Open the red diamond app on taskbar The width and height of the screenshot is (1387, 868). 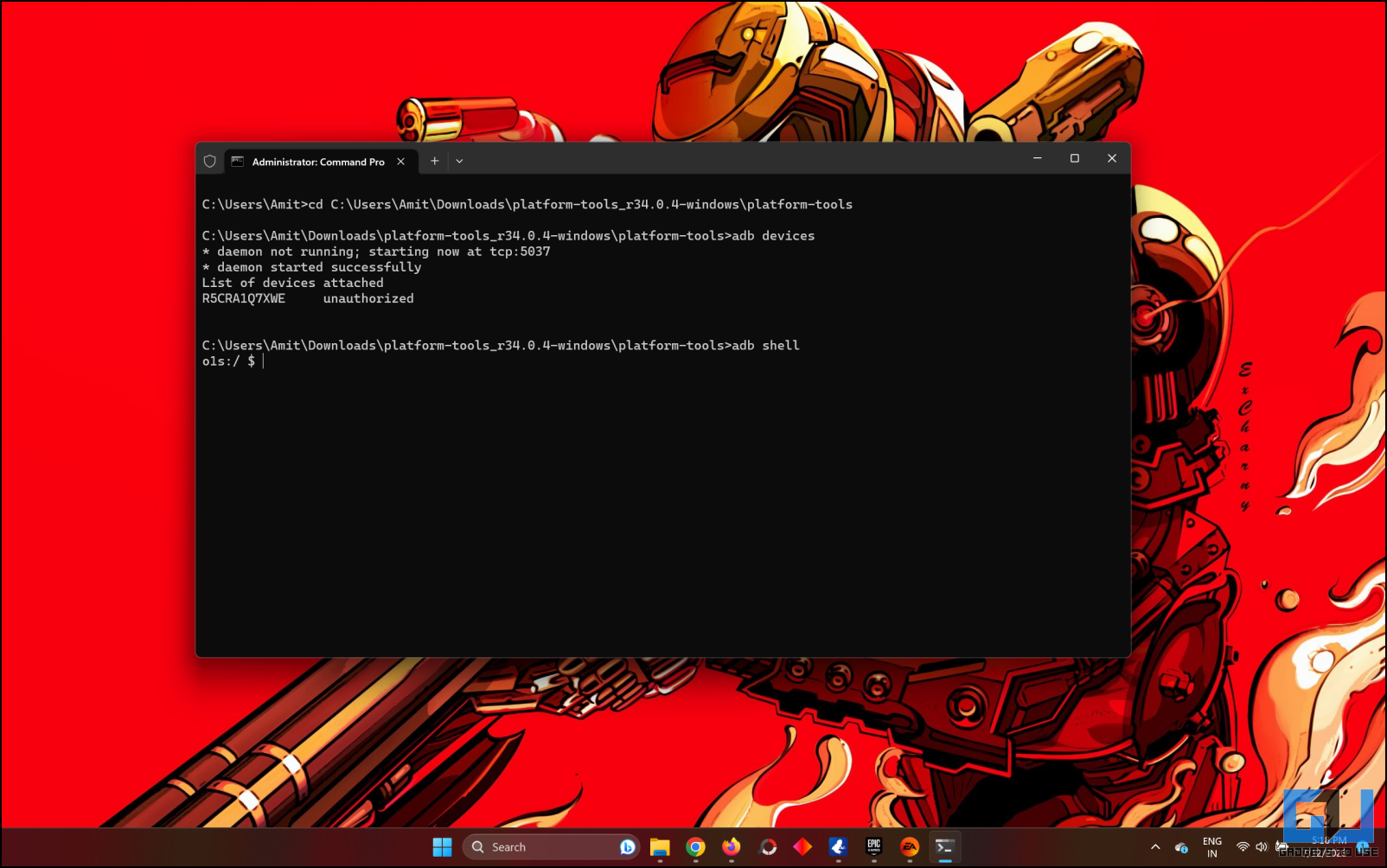pyautogui.click(x=802, y=847)
